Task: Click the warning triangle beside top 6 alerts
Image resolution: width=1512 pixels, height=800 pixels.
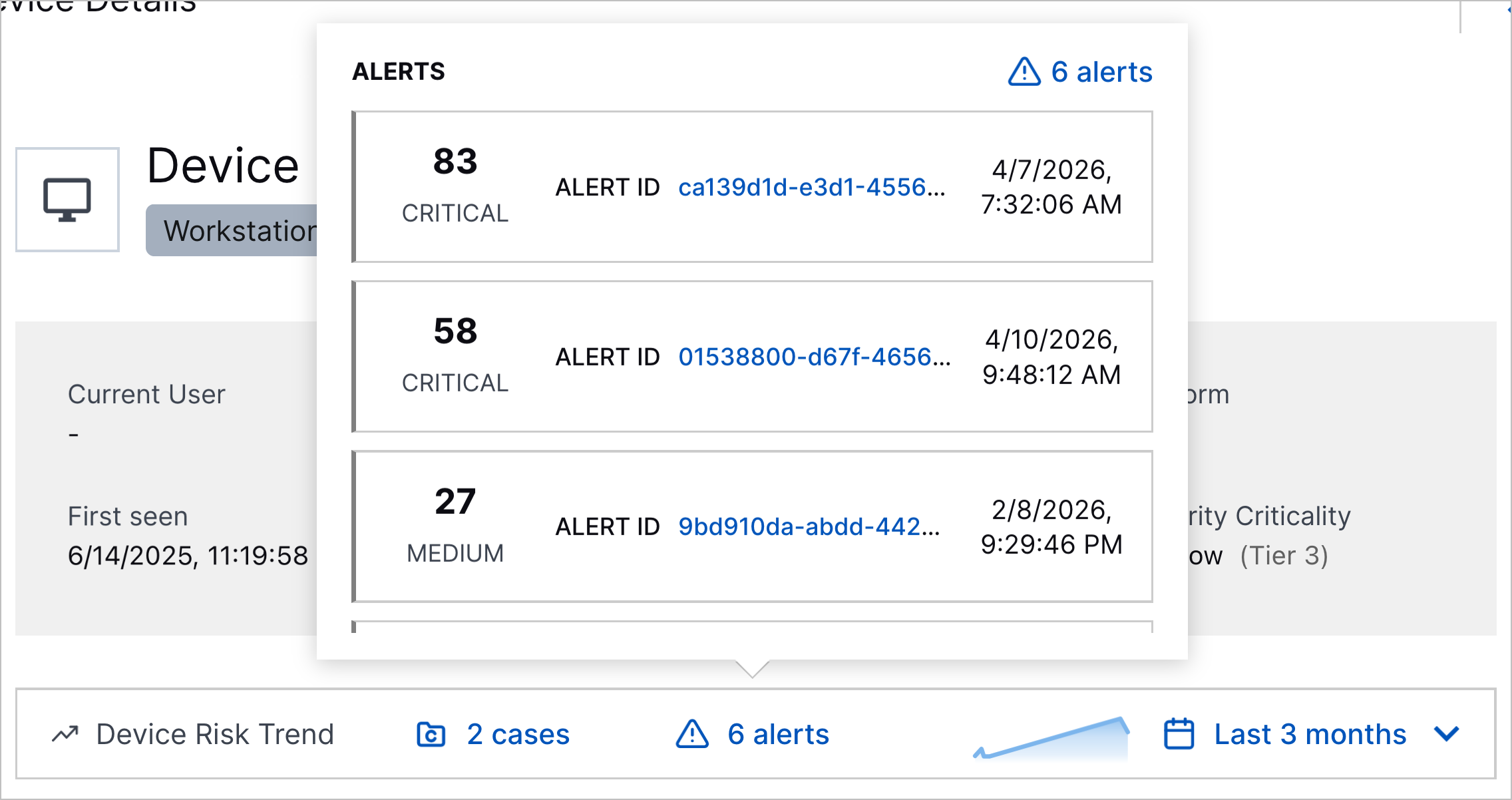Action: (x=1024, y=72)
